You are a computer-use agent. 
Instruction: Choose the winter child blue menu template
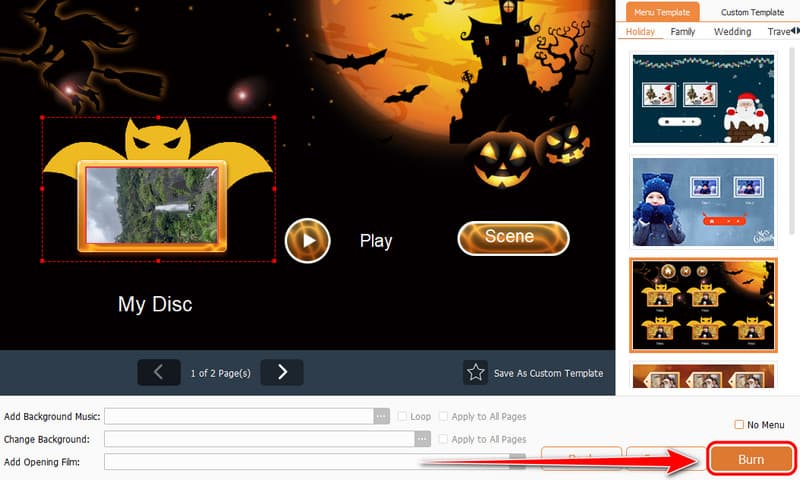(703, 201)
